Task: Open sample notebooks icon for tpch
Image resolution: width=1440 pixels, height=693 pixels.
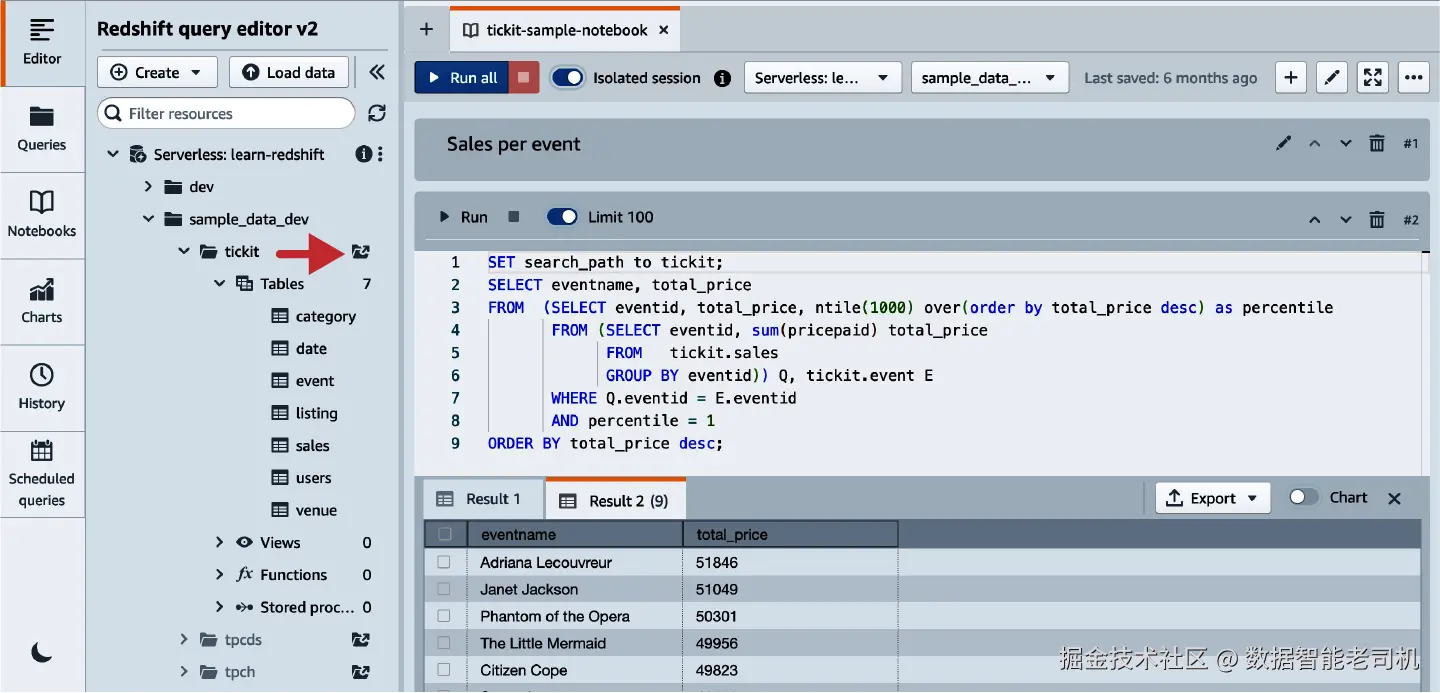Action: tap(361, 671)
